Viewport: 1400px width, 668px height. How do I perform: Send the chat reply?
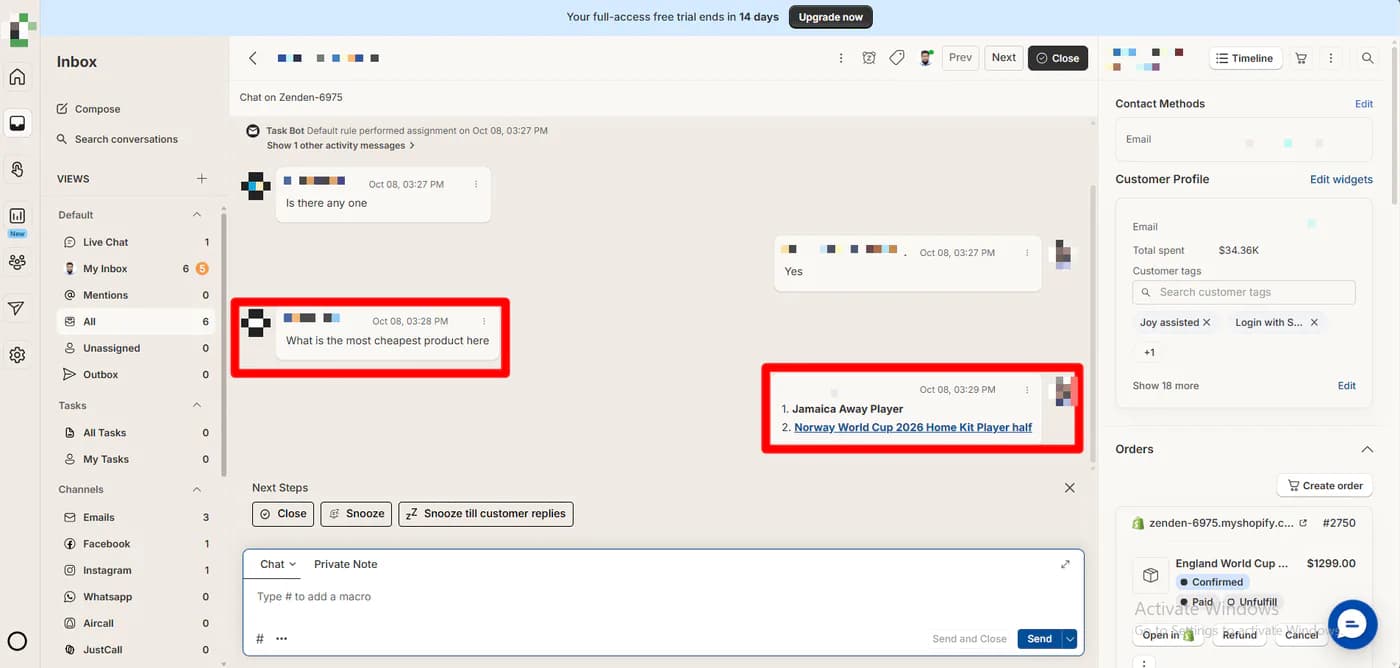(x=1039, y=639)
